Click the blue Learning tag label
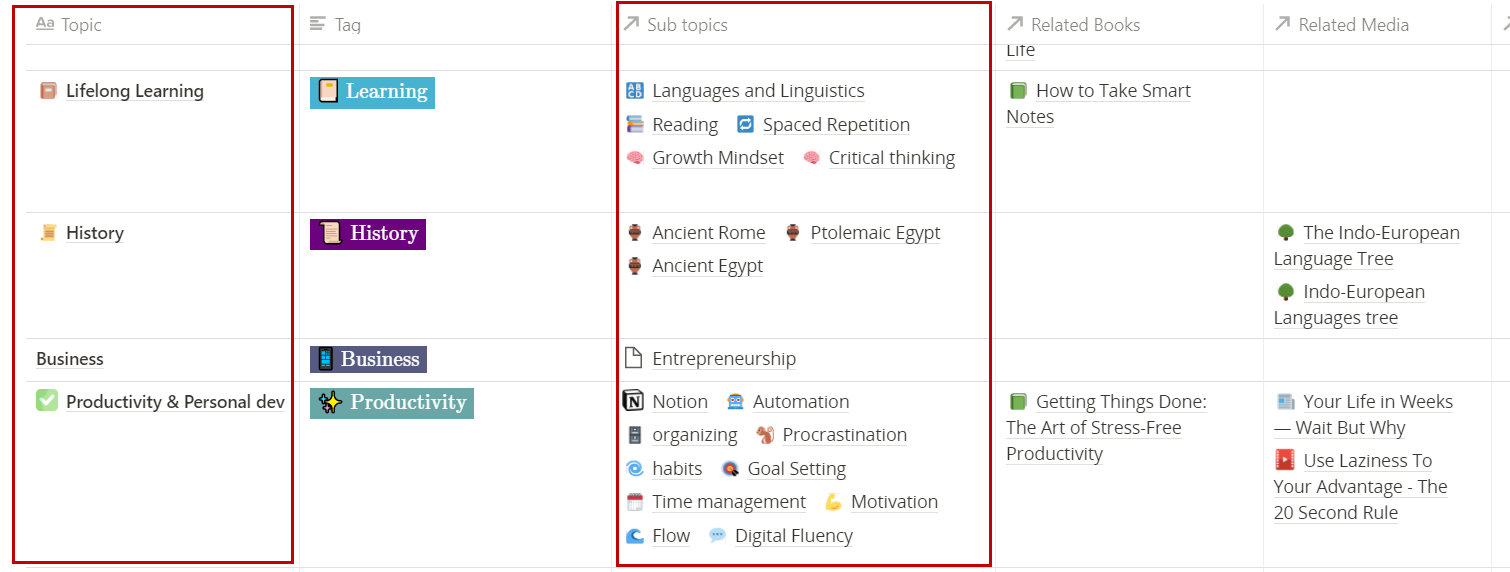 (372, 92)
